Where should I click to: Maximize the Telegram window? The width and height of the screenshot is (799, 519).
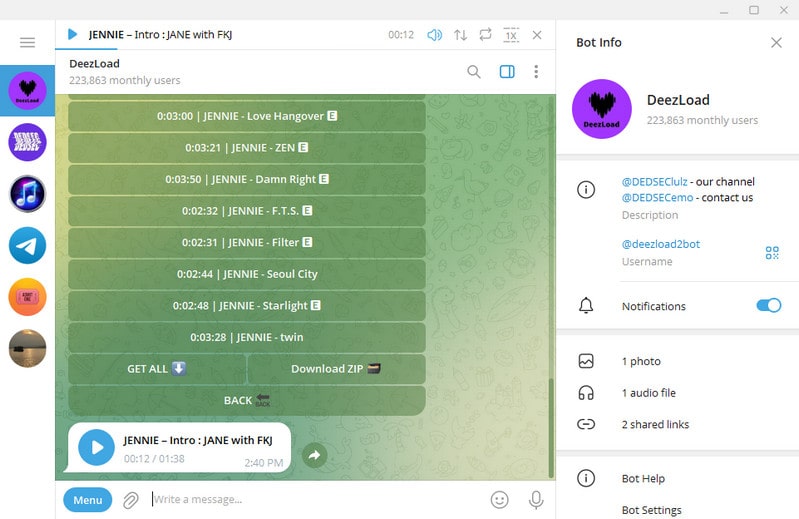pyautogui.click(x=754, y=10)
